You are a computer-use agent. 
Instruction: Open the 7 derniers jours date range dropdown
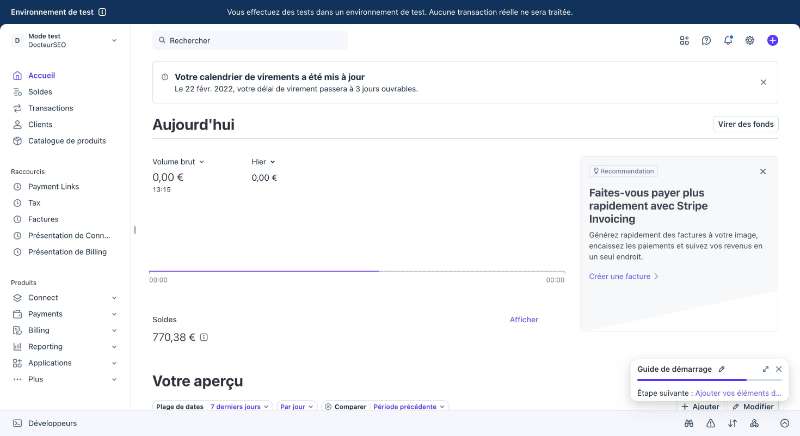pos(239,406)
